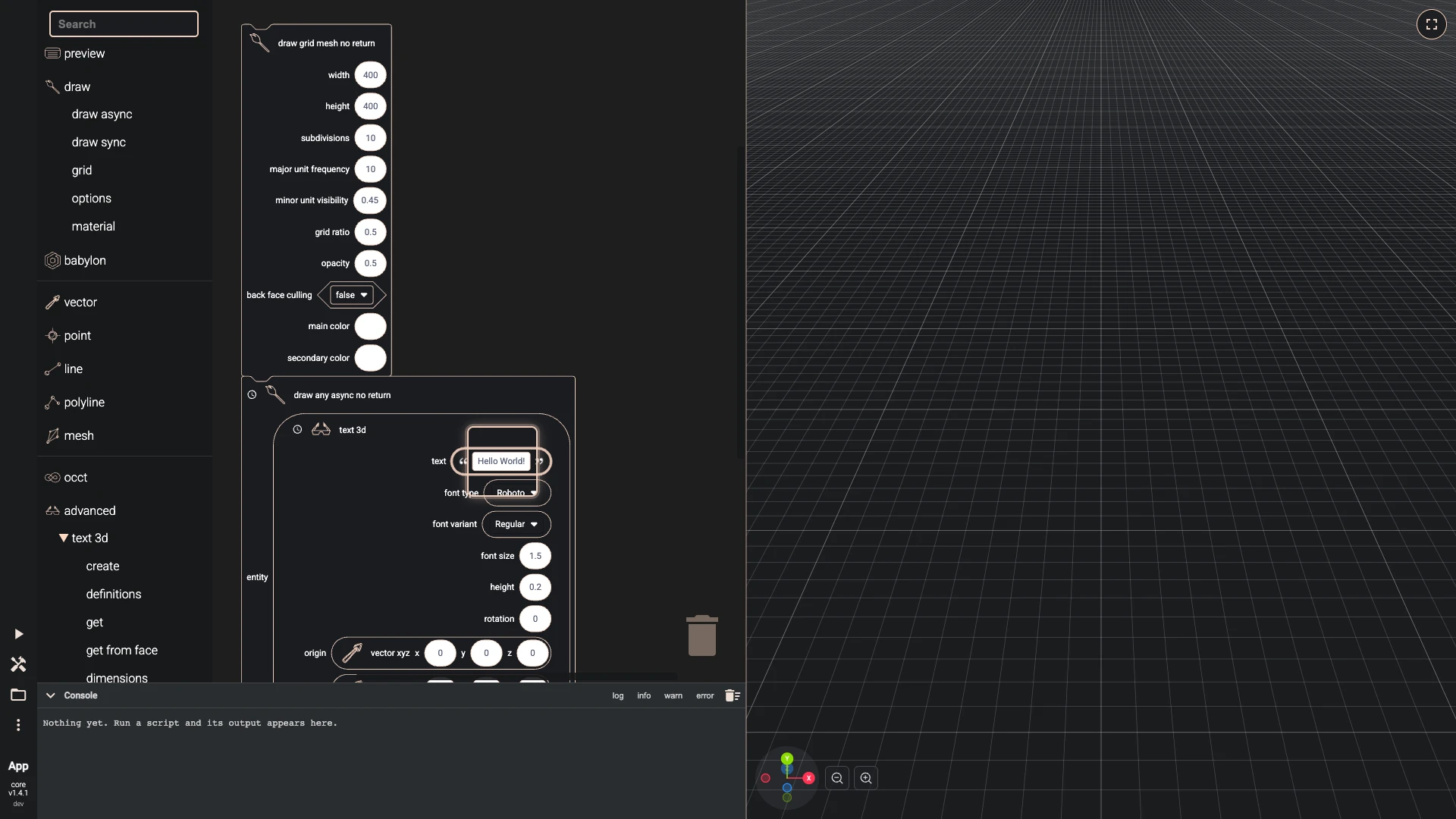The width and height of the screenshot is (1456, 819).
Task: Click the zoom in magnifier in the viewport
Action: tap(866, 778)
